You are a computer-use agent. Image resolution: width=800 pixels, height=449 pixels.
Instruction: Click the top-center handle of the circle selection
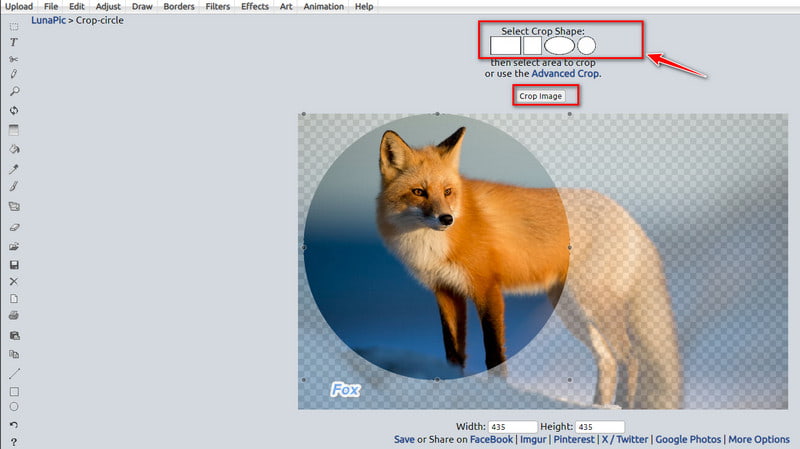pos(437,114)
